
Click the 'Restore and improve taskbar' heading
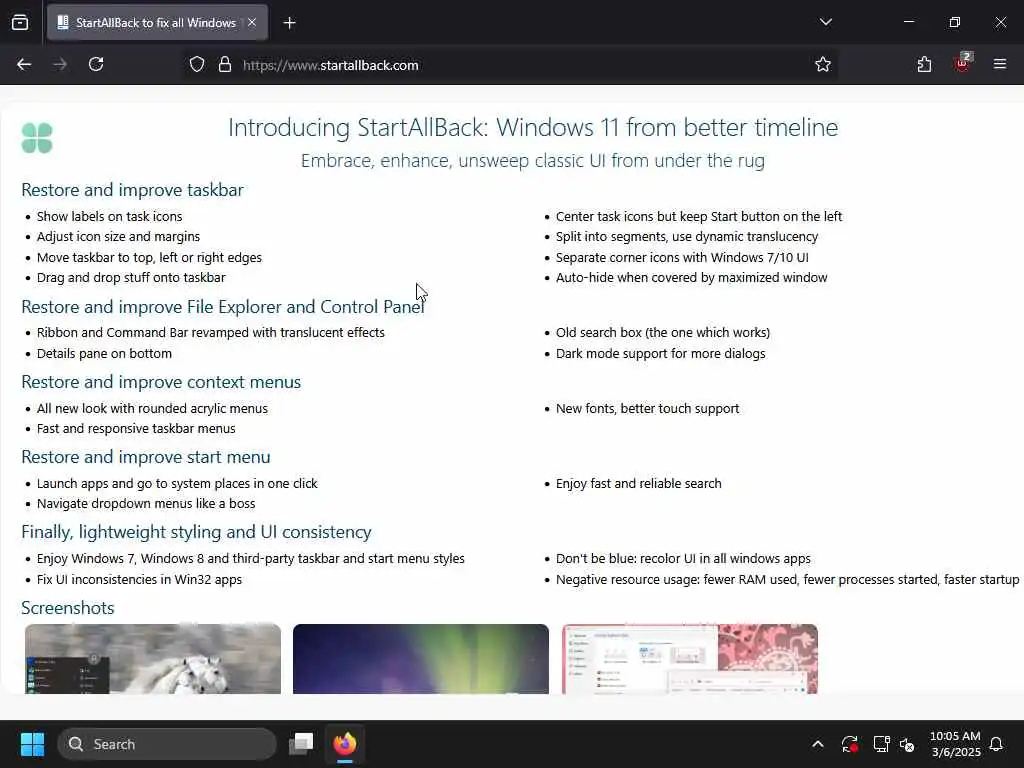[x=133, y=190]
